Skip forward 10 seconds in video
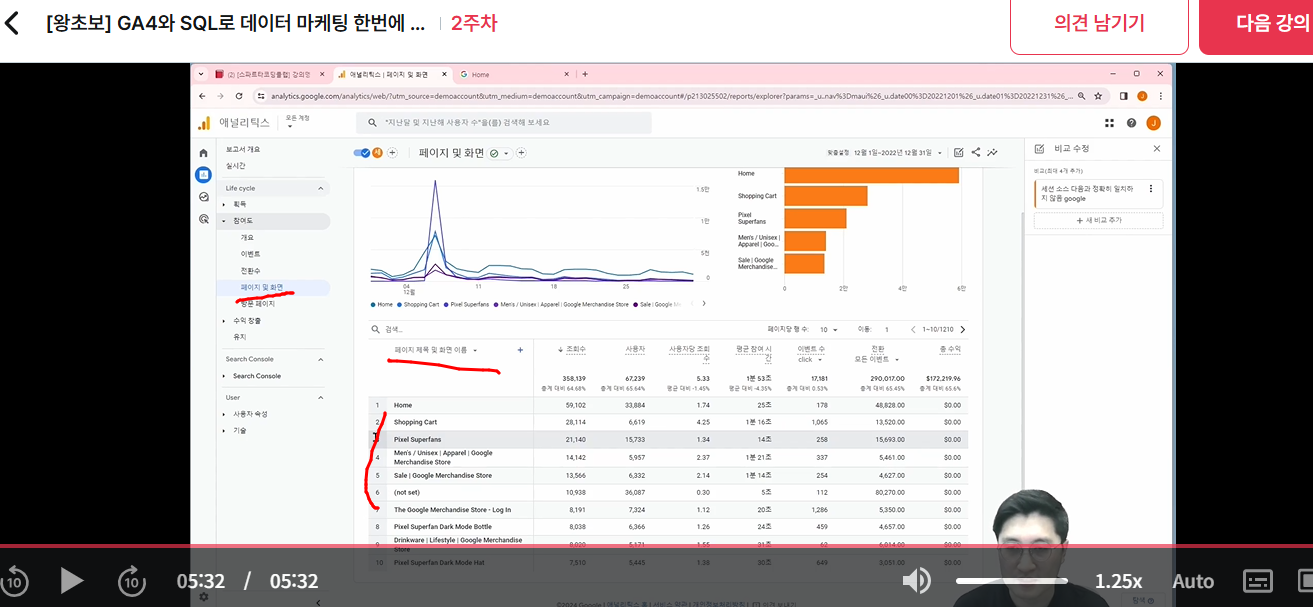The image size is (1313, 607). 132,580
